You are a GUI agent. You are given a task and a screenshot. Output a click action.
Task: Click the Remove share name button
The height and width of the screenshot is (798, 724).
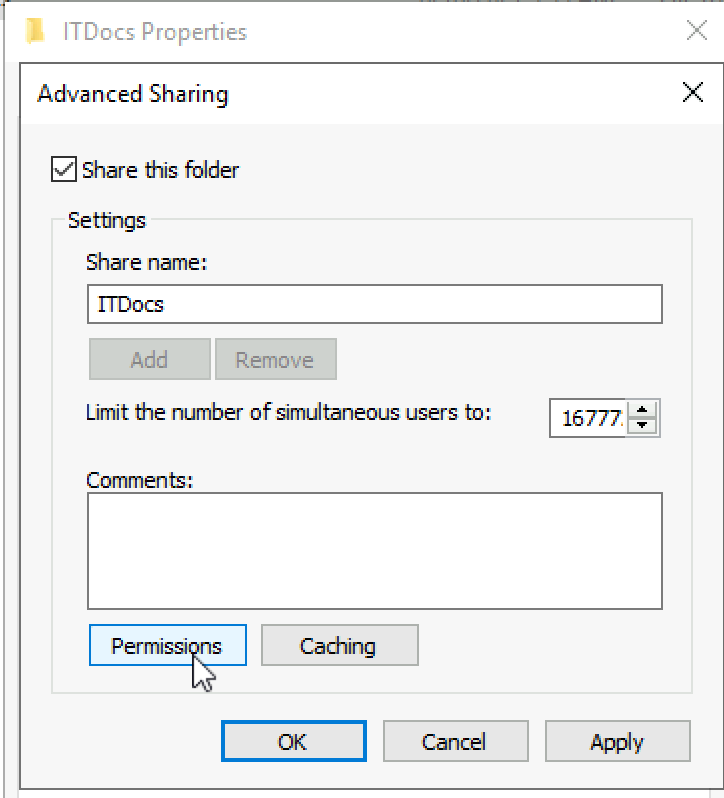[x=276, y=359]
